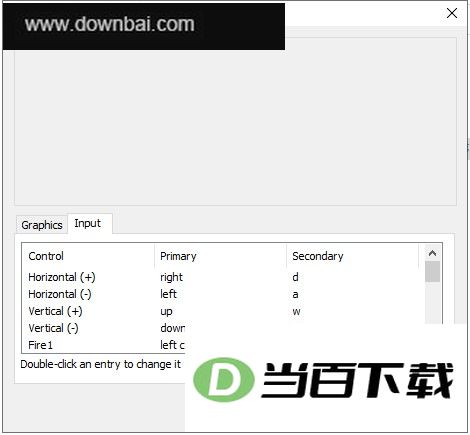Click the 'w' secondary key binding
Screen dimensions: 470x435
coord(296,312)
